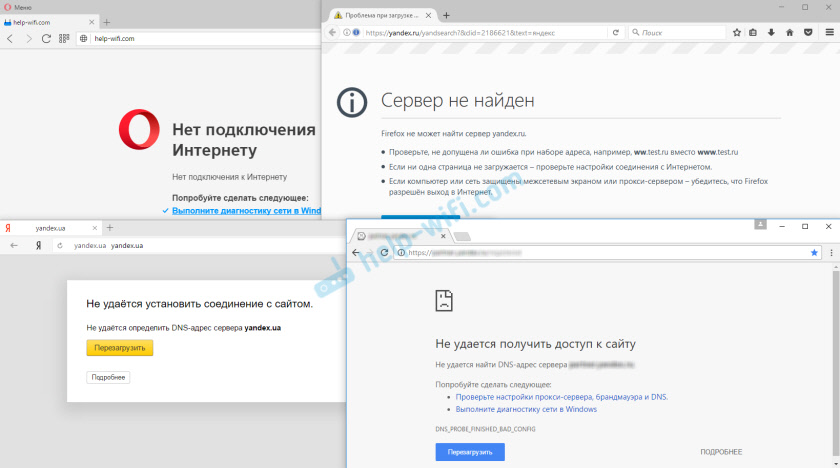Go forward in the Opera window
The height and width of the screenshot is (468, 840).
[29, 39]
